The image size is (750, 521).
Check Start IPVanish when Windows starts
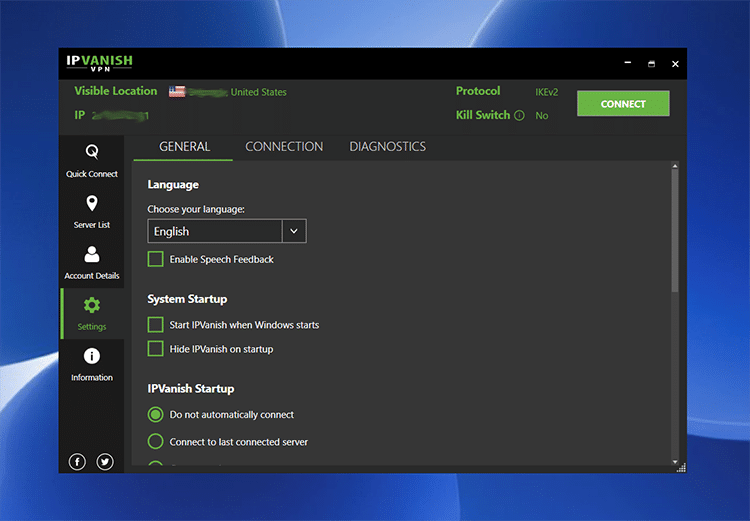pos(155,325)
